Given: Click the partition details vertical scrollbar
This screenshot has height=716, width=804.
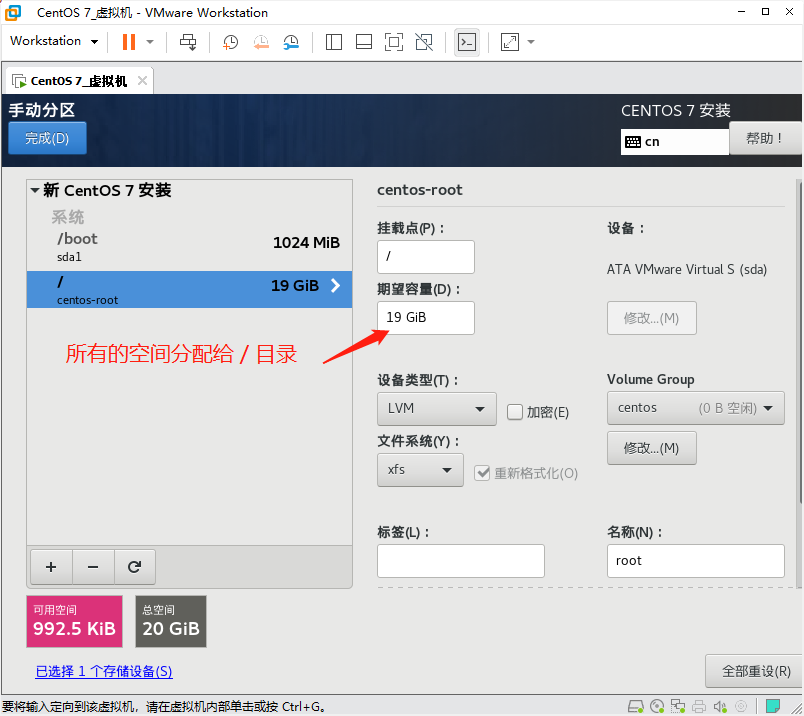Looking at the screenshot, I should (x=799, y=342).
